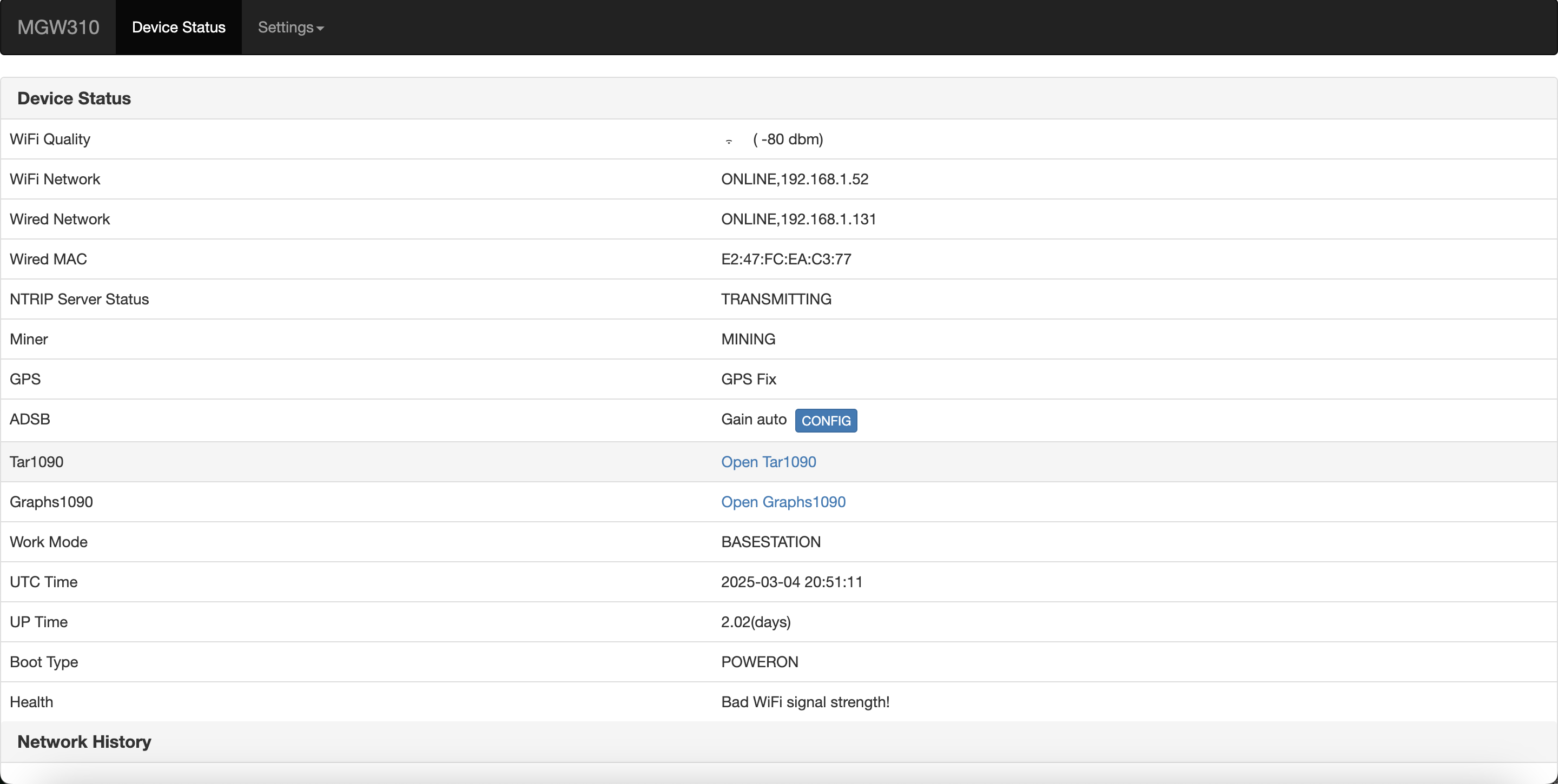Click the Health warning message
The height and width of the screenshot is (784, 1558).
point(804,702)
